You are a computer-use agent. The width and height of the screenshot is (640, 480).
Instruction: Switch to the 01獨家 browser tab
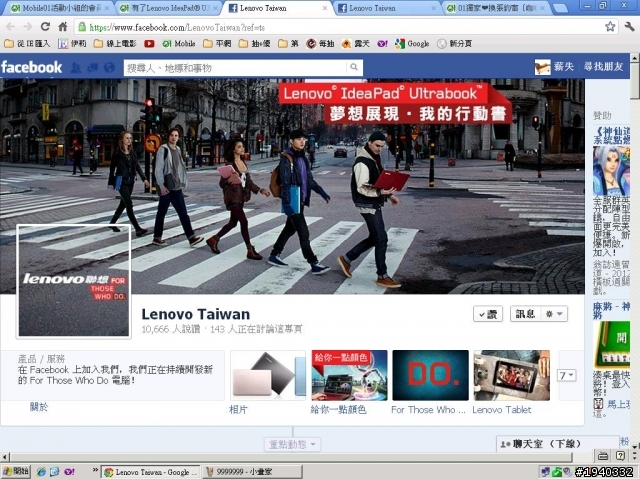click(x=496, y=8)
